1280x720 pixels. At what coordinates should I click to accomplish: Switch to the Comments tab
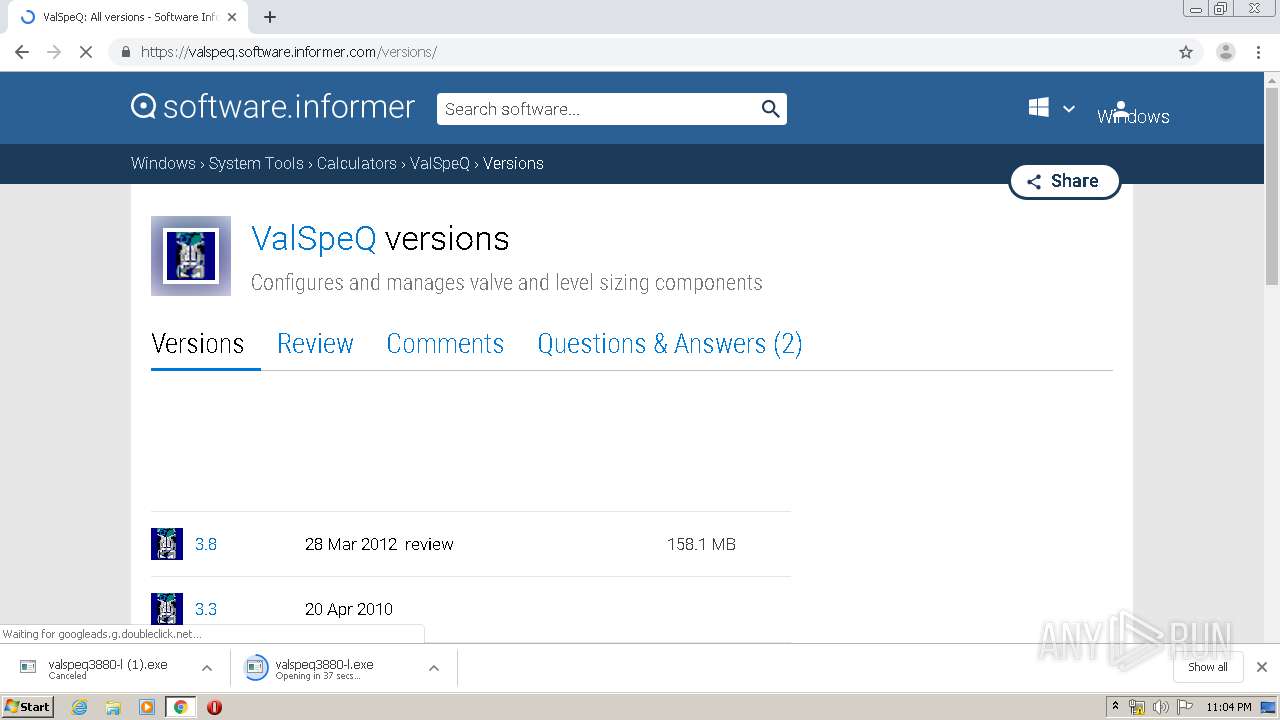445,343
